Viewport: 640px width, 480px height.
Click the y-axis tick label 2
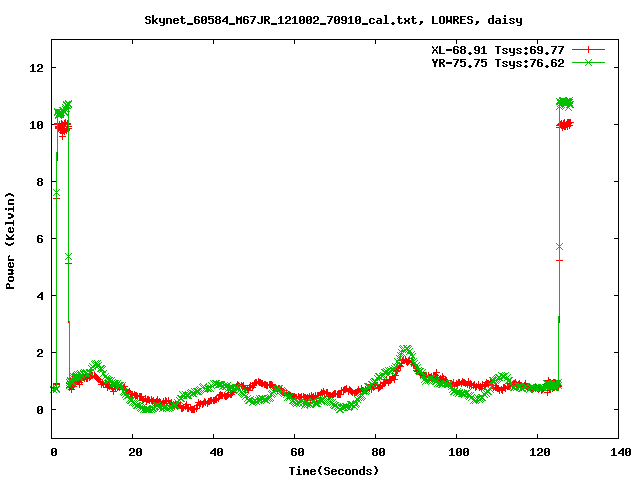tap(40, 353)
